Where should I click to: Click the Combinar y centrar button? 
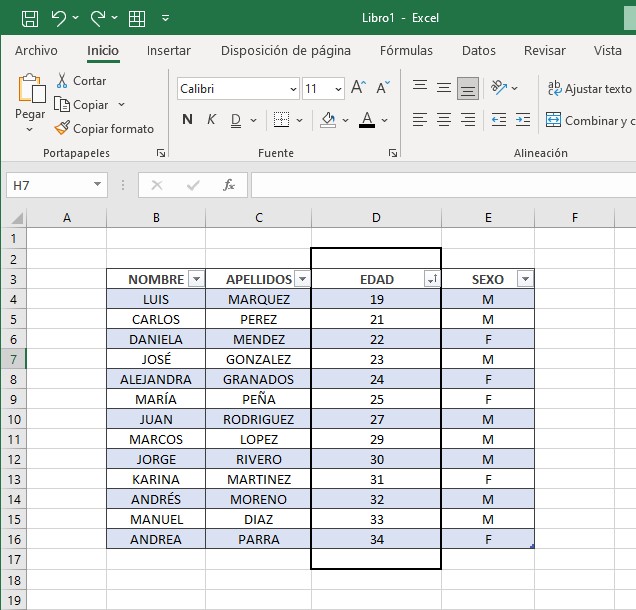590,120
